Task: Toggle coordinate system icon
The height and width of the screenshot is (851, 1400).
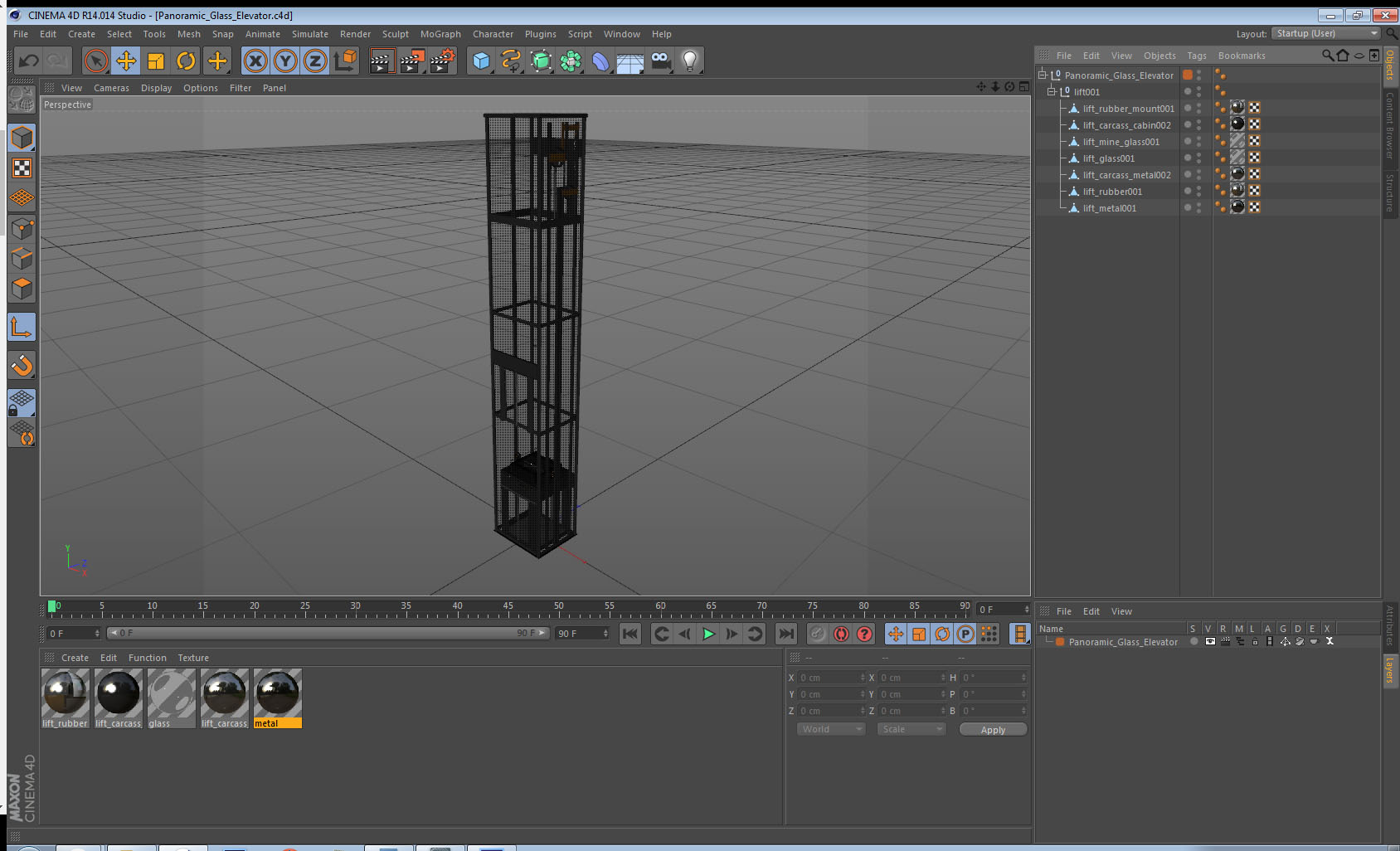Action: pos(345,61)
